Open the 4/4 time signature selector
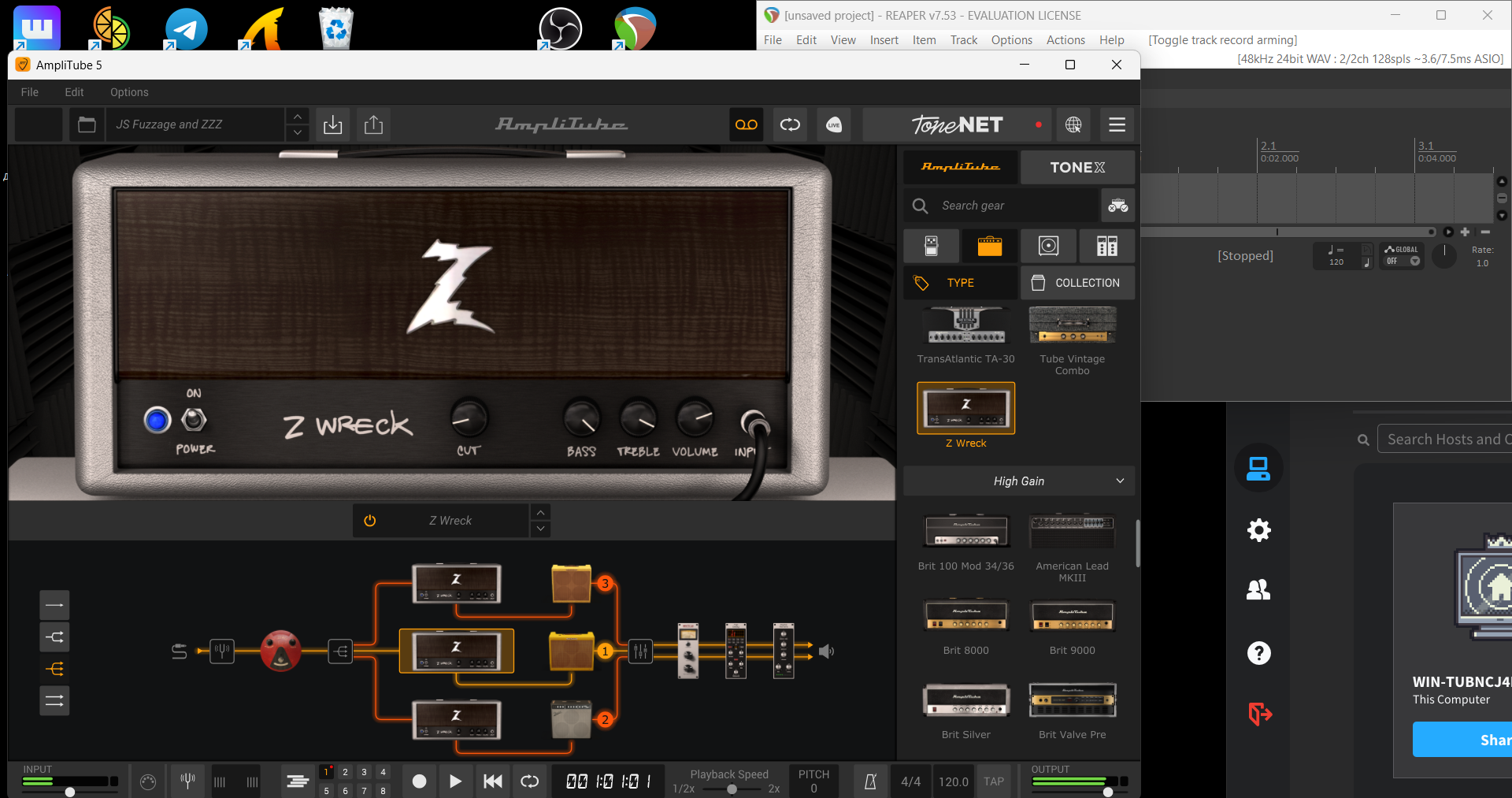1512x798 pixels. 911,781
